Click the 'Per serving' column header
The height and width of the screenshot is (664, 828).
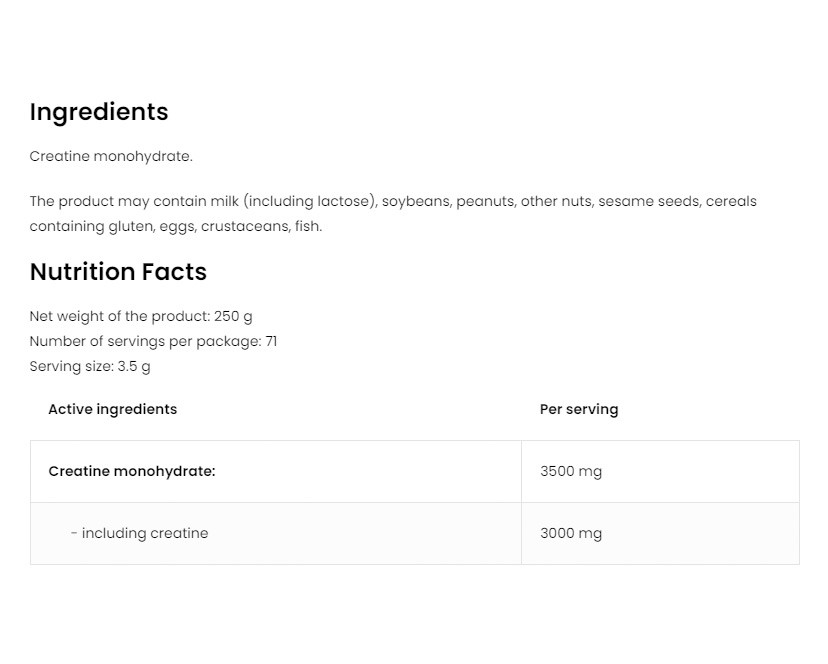tap(578, 409)
